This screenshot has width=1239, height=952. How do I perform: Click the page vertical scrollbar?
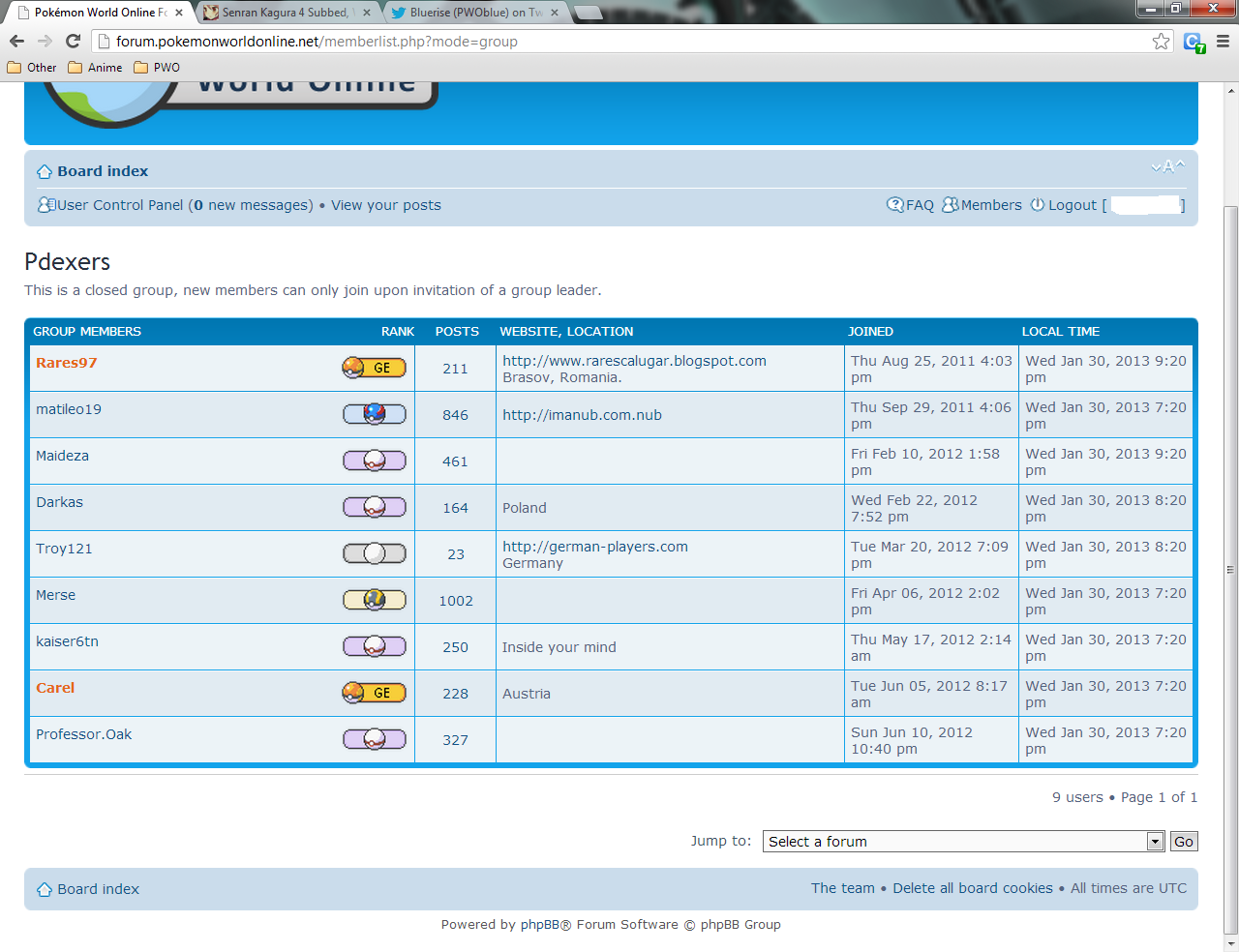pos(1230,571)
